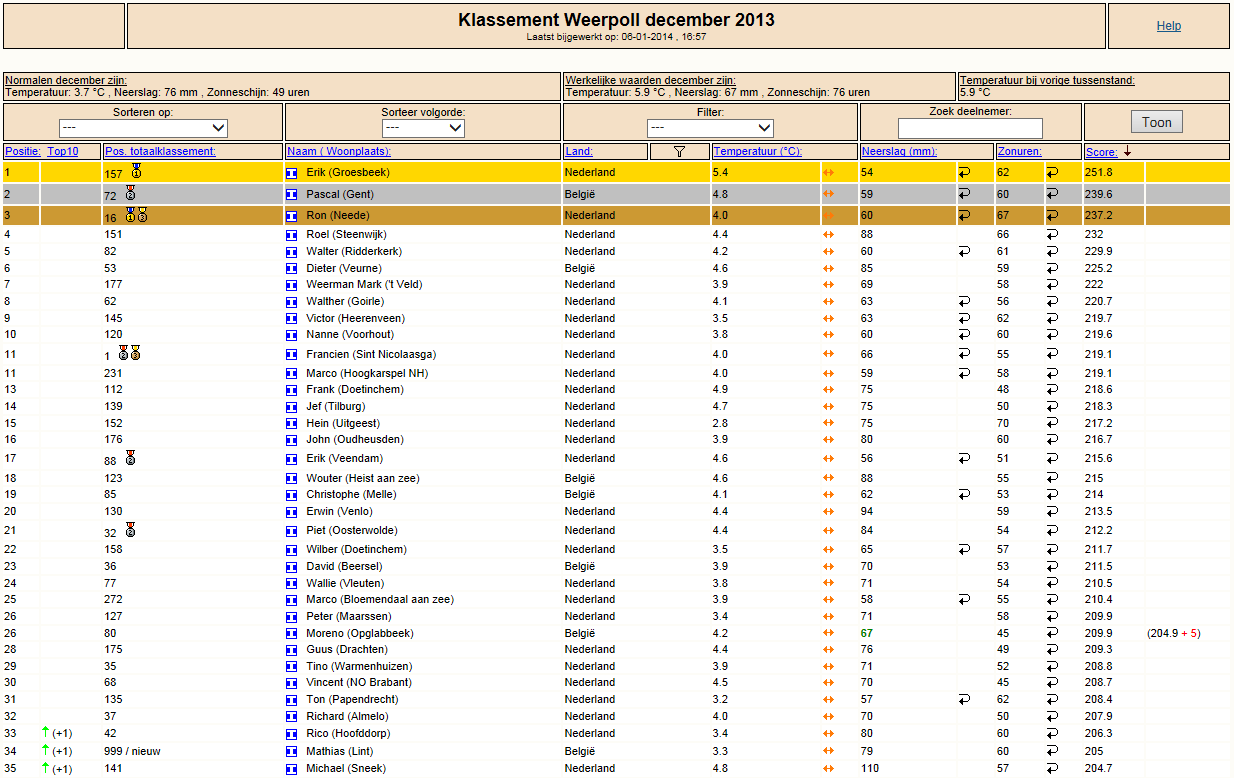
Task: Click the funnel filter icon beside Land
Action: [679, 152]
